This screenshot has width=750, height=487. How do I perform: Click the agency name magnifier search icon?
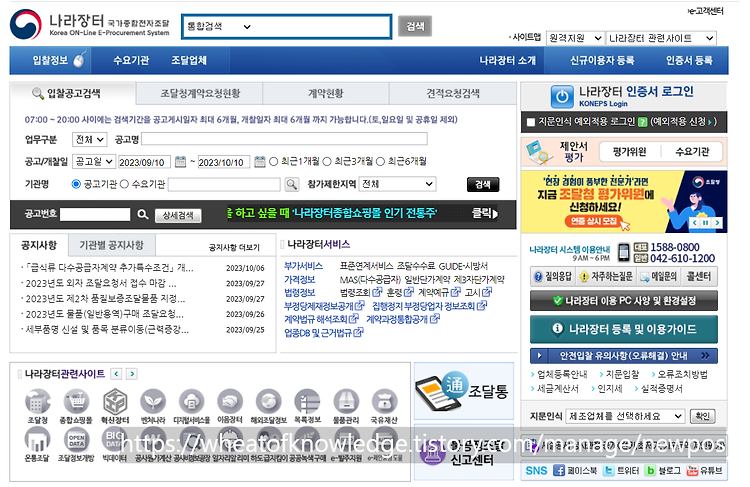tap(291, 184)
